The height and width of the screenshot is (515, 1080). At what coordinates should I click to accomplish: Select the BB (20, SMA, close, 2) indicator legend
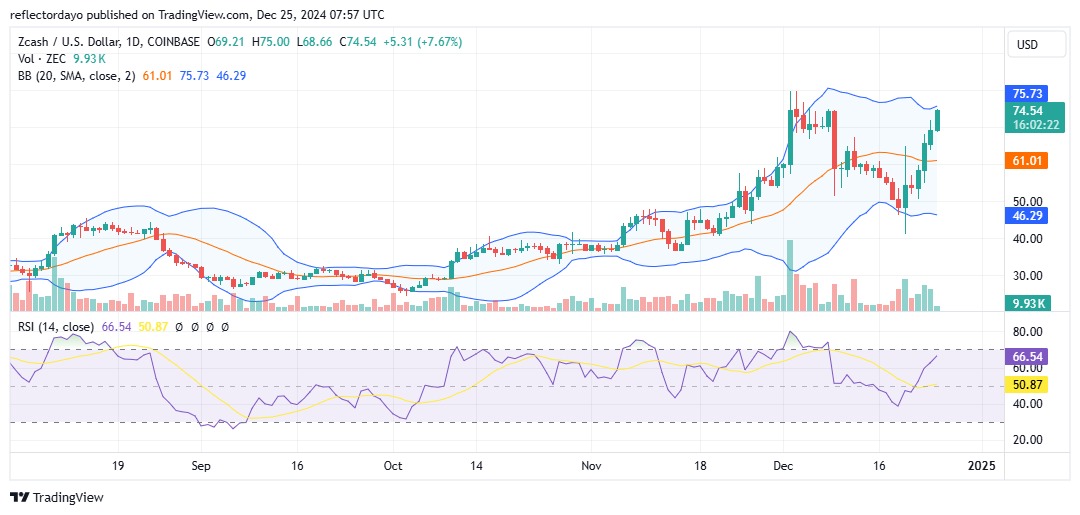coord(76,76)
